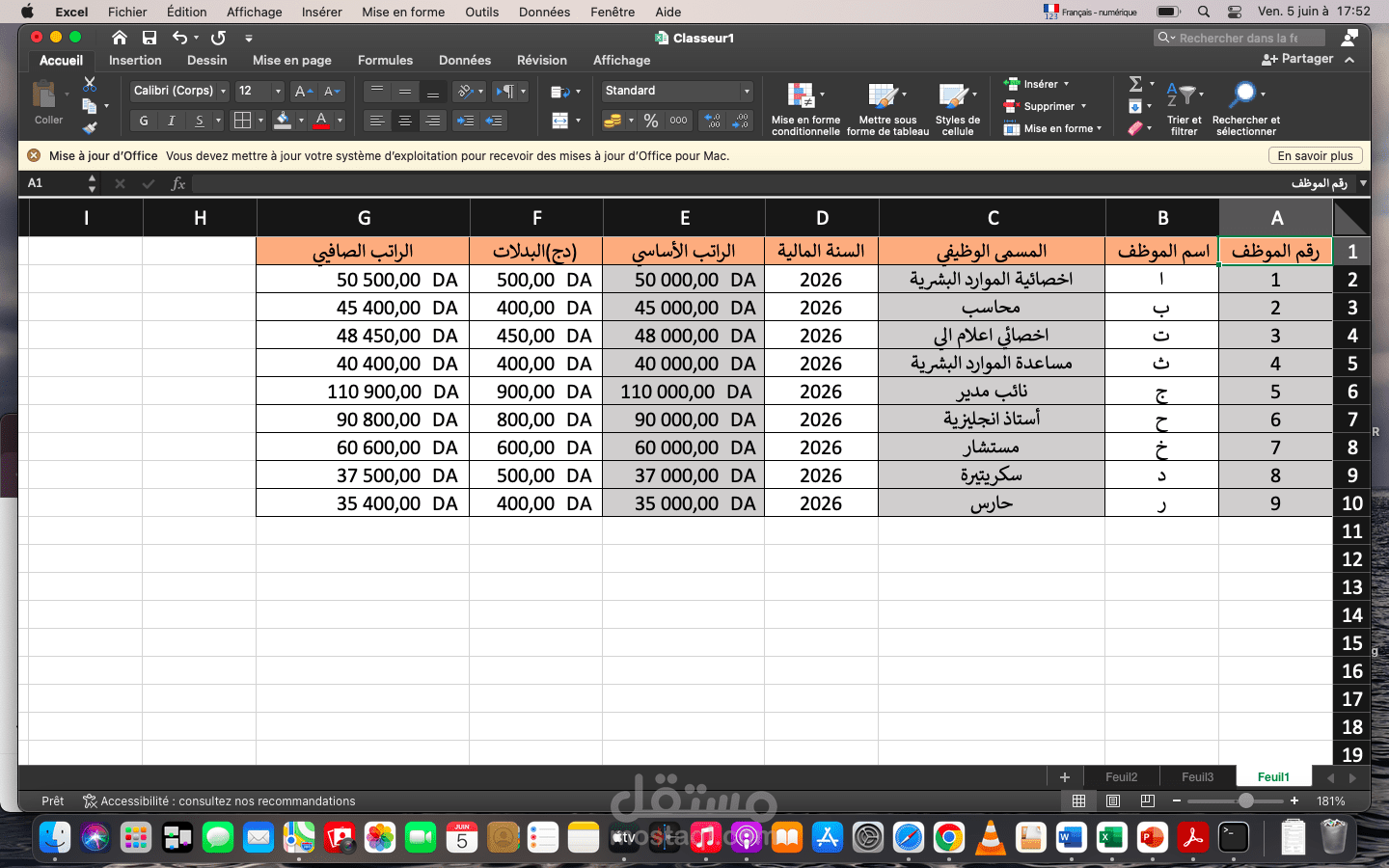
Task: Click the AutoSum sigma icon
Action: click(1135, 84)
